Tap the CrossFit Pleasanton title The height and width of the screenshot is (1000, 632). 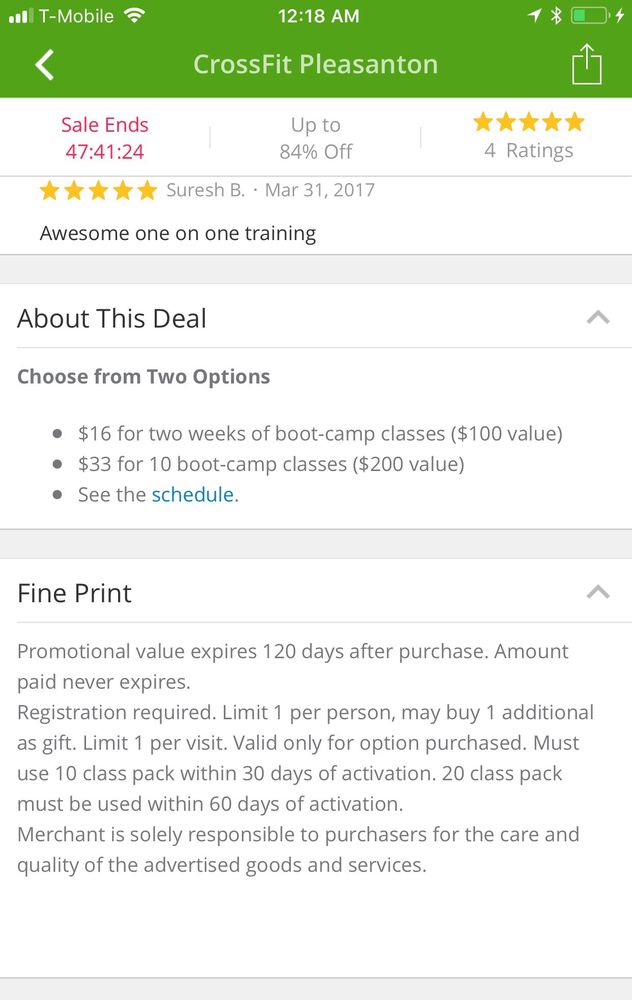click(x=315, y=65)
